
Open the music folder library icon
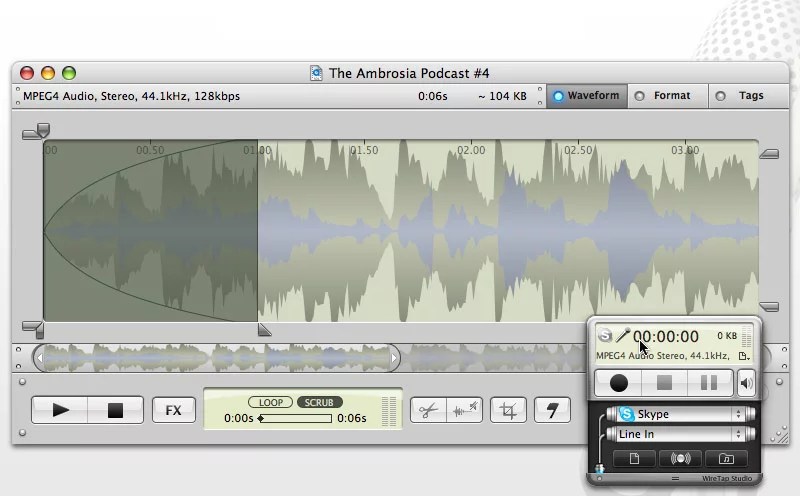(726, 459)
